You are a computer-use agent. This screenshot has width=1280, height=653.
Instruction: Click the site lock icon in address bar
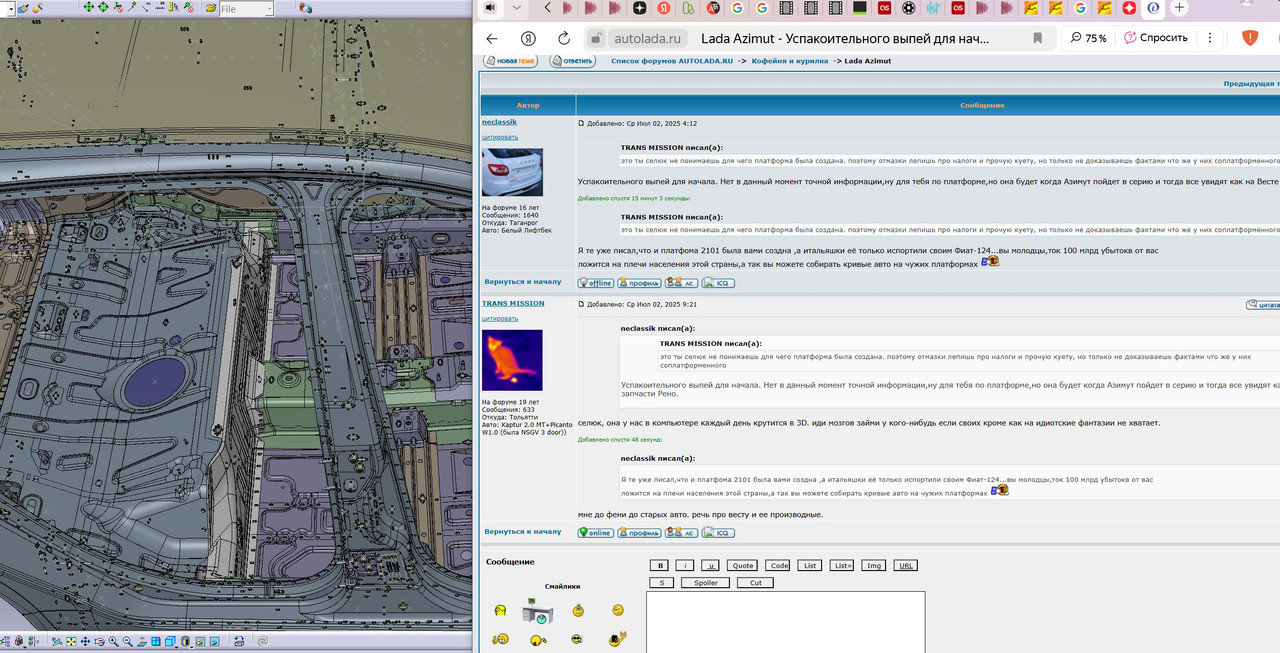coord(596,38)
